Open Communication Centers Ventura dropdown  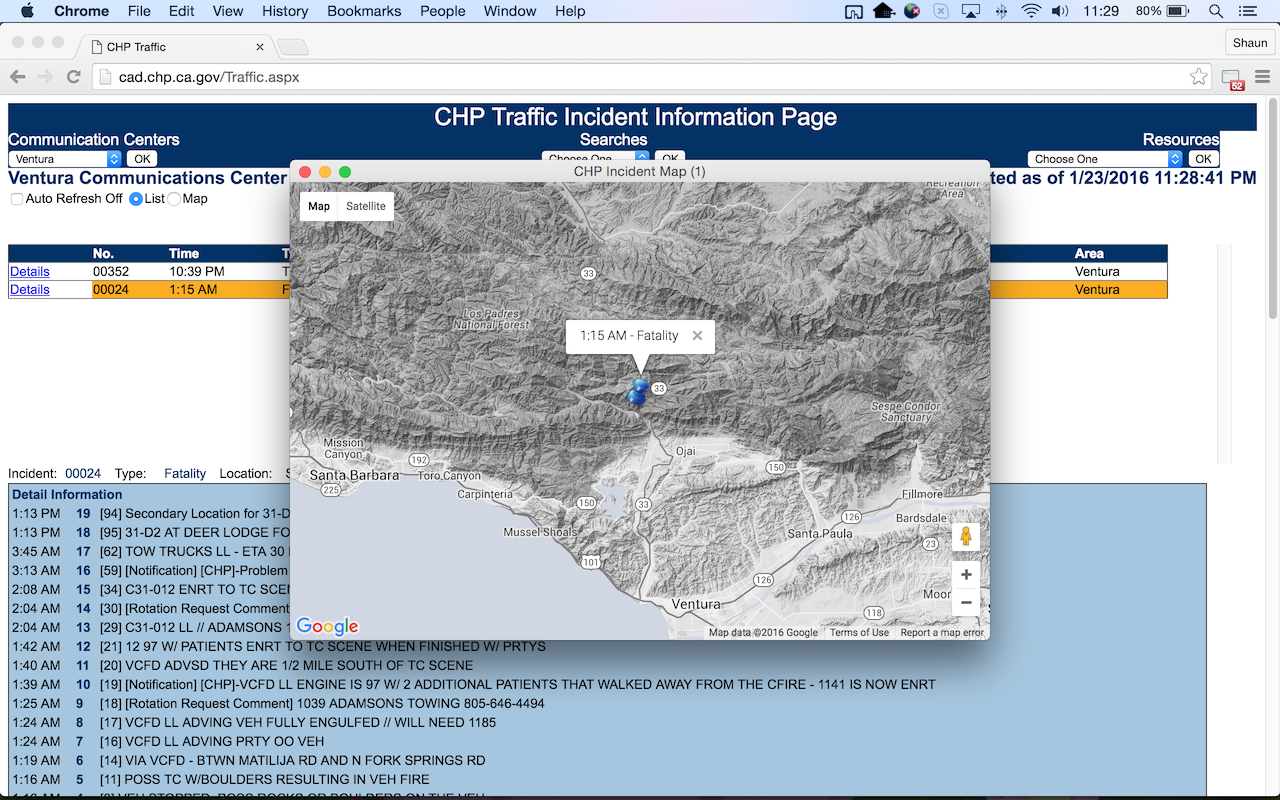(x=65, y=159)
